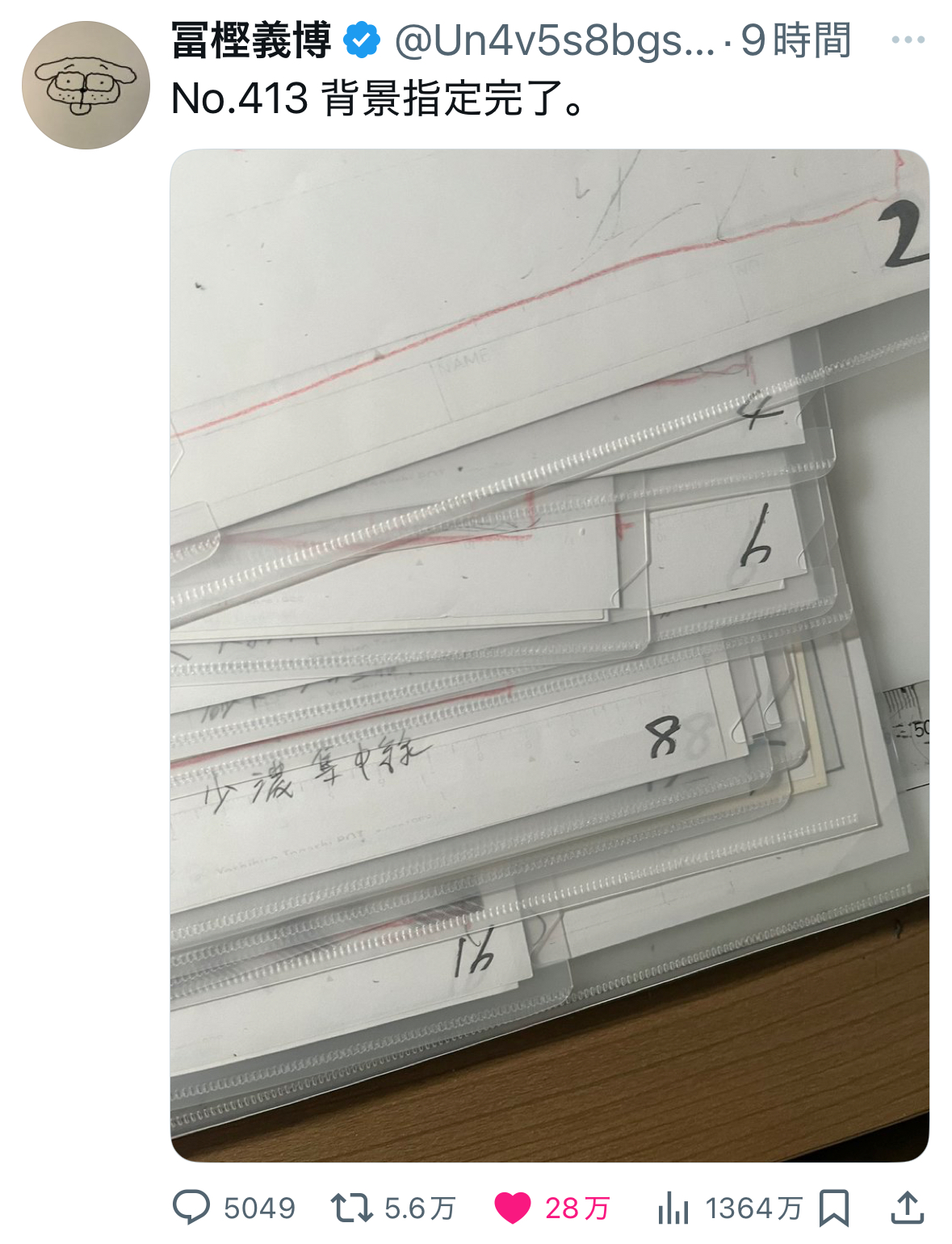
Task: Click the 5.6万 repost count
Action: click(x=420, y=1208)
